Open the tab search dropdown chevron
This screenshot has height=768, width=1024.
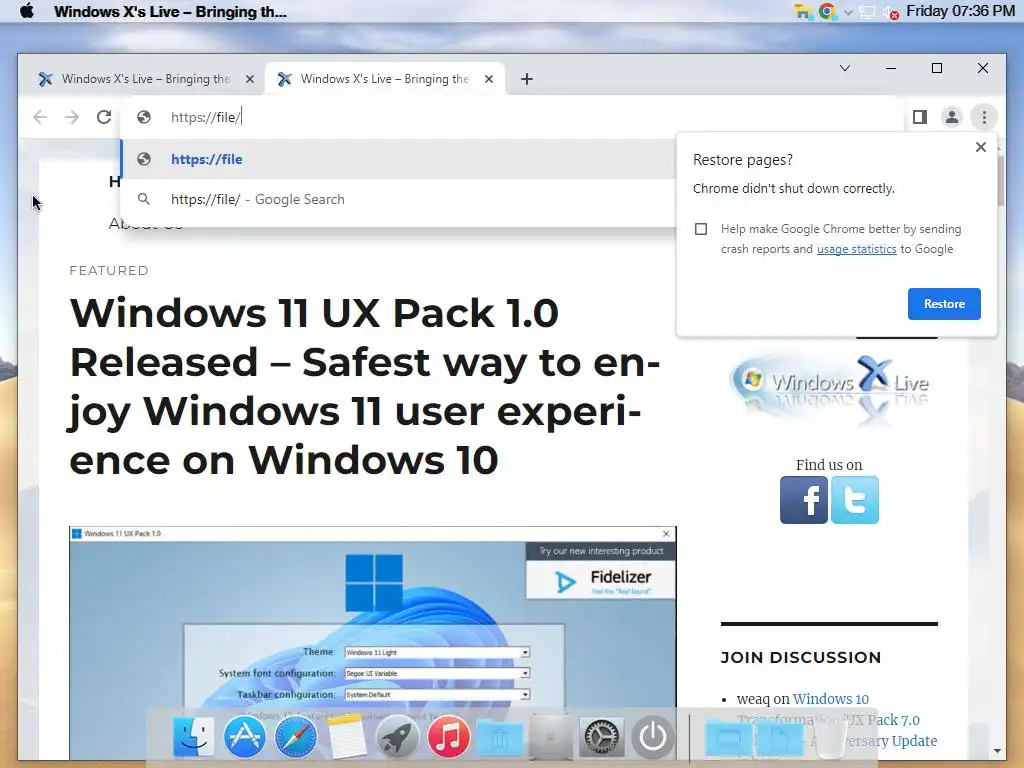[x=844, y=68]
